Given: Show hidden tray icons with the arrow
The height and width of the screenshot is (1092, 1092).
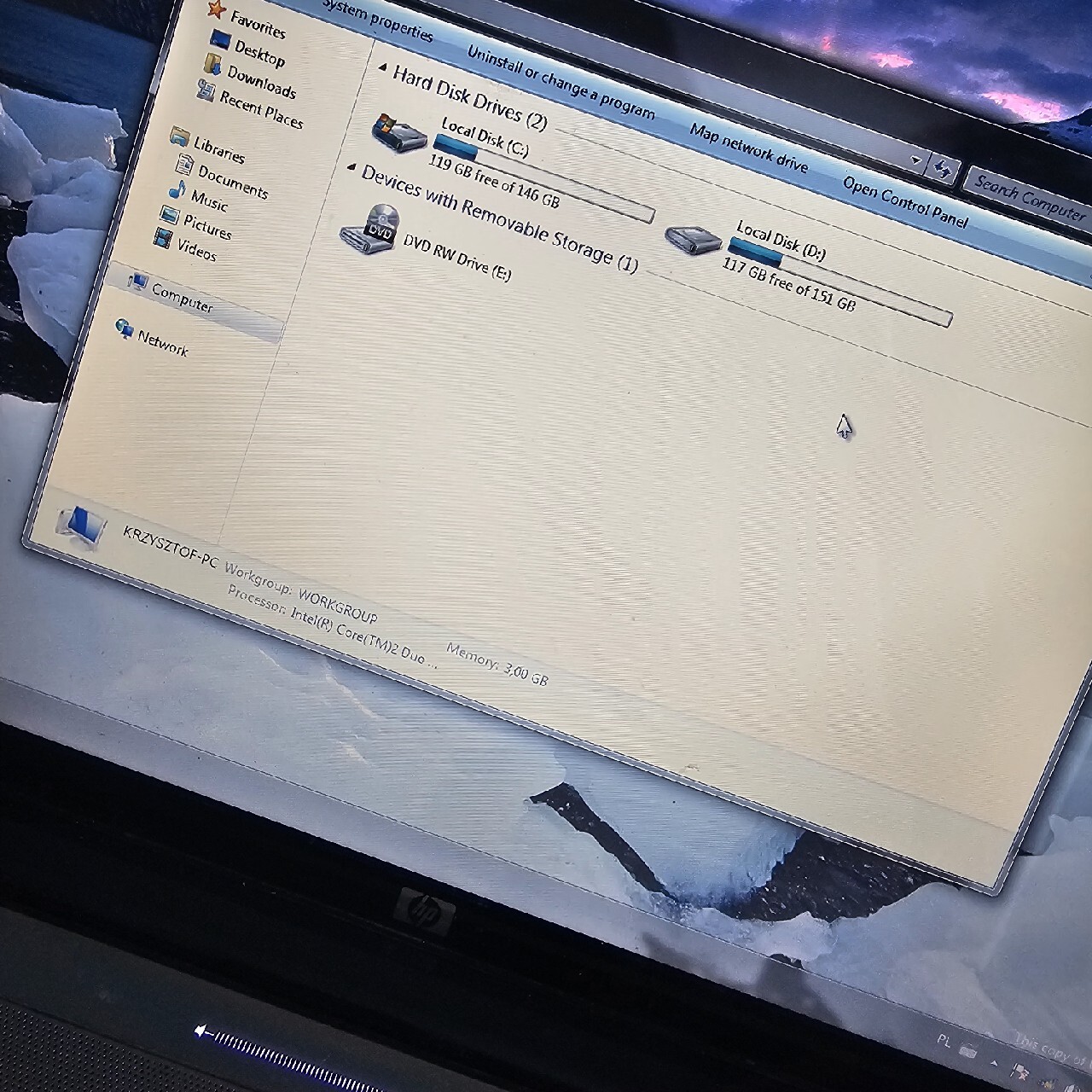Looking at the screenshot, I should 994,1063.
